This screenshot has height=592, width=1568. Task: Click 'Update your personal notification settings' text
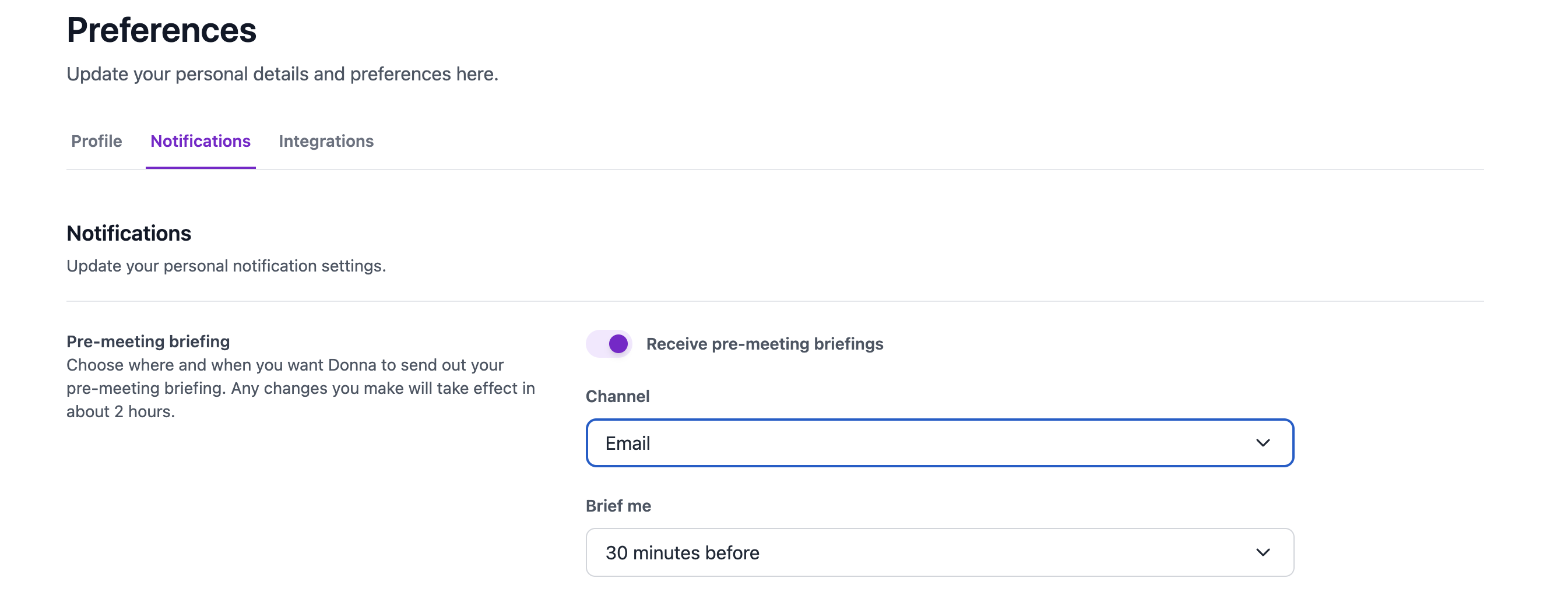[x=226, y=266]
